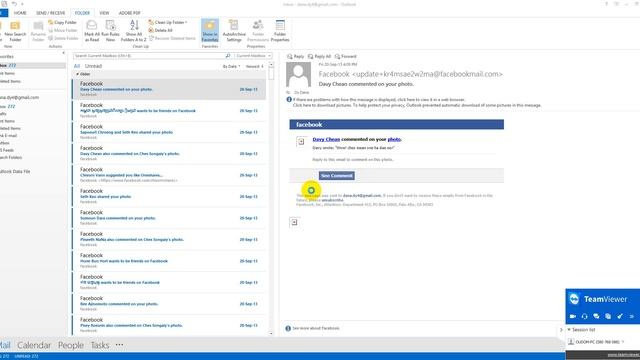Click Copy Folder in the ribbon
The image size is (640, 360).
pos(62,22)
